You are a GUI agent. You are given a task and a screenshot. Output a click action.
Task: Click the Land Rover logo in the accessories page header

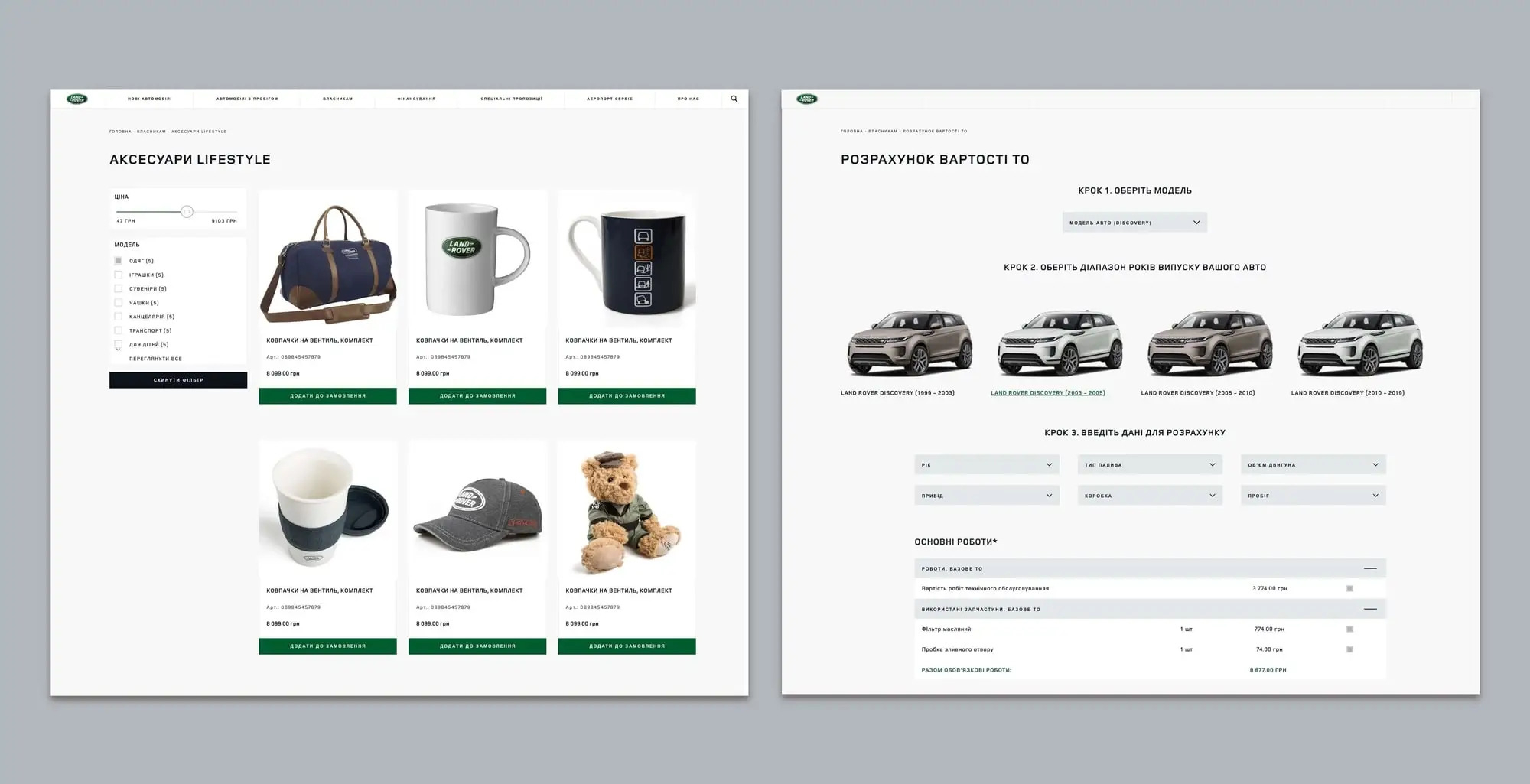coord(77,99)
